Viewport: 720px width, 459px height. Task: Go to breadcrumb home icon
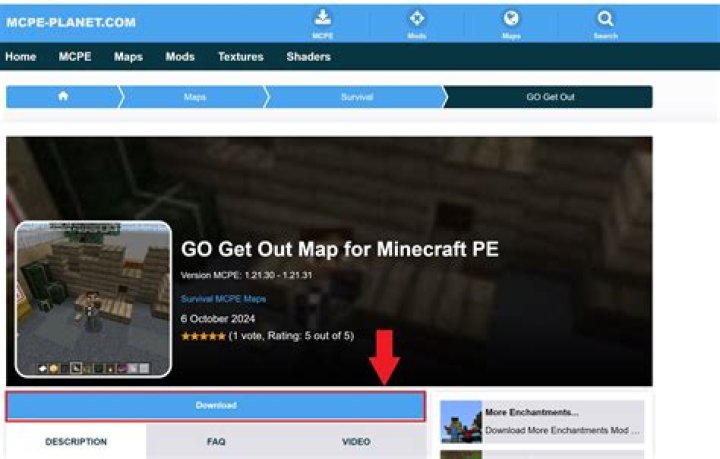pyautogui.click(x=63, y=96)
